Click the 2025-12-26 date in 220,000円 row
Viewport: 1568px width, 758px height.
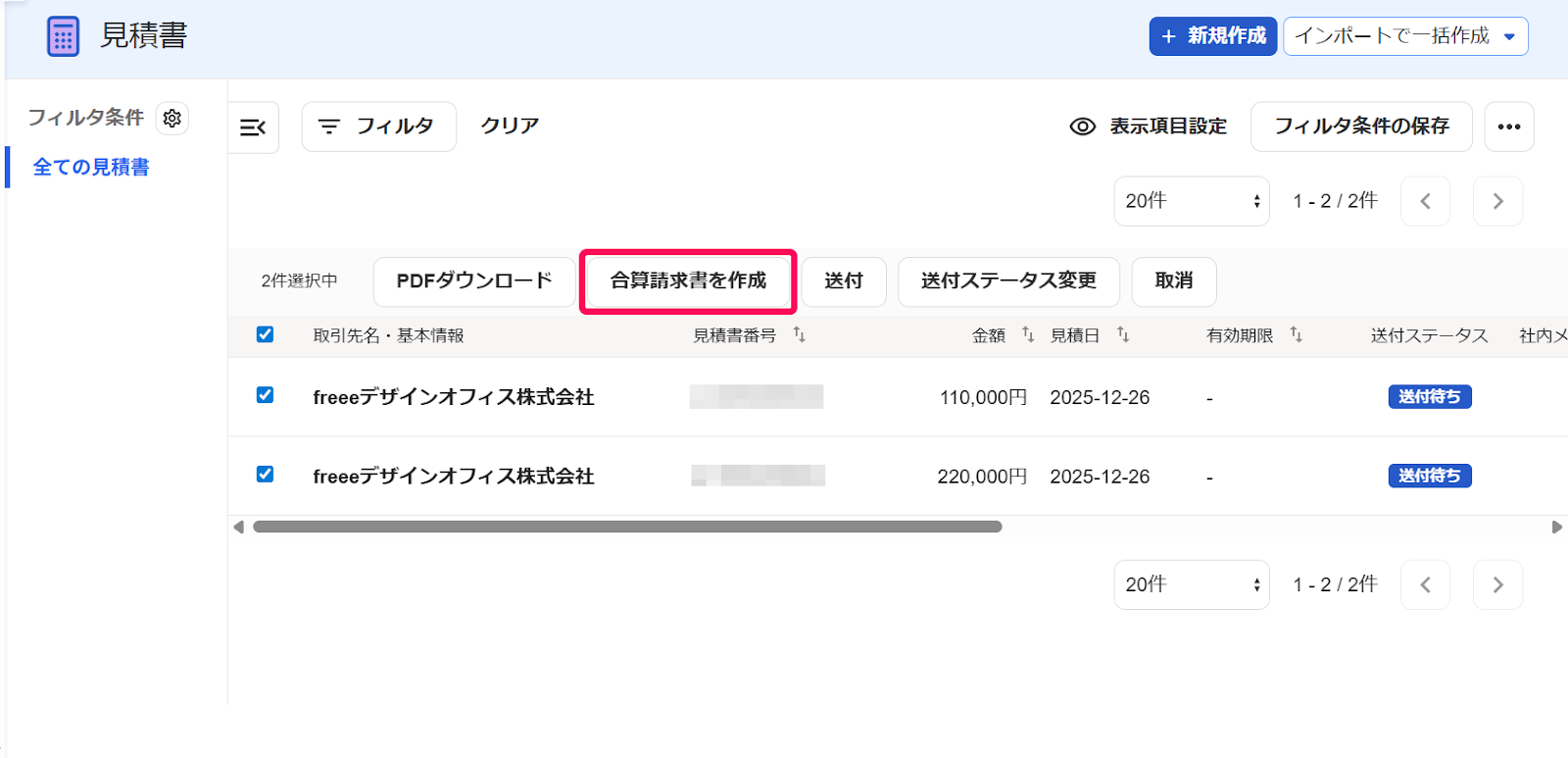tap(1100, 478)
